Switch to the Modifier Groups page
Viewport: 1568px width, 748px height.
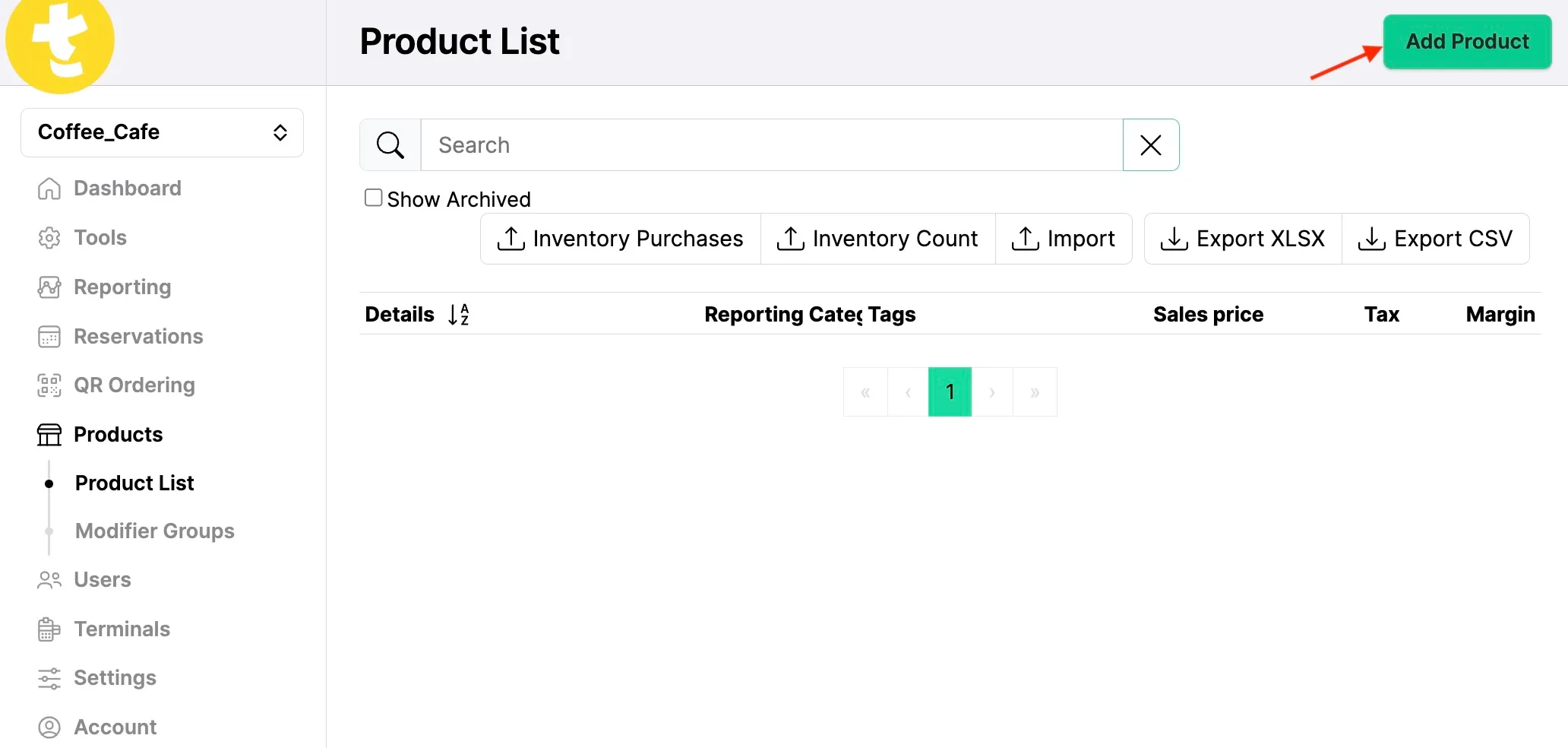coord(154,531)
